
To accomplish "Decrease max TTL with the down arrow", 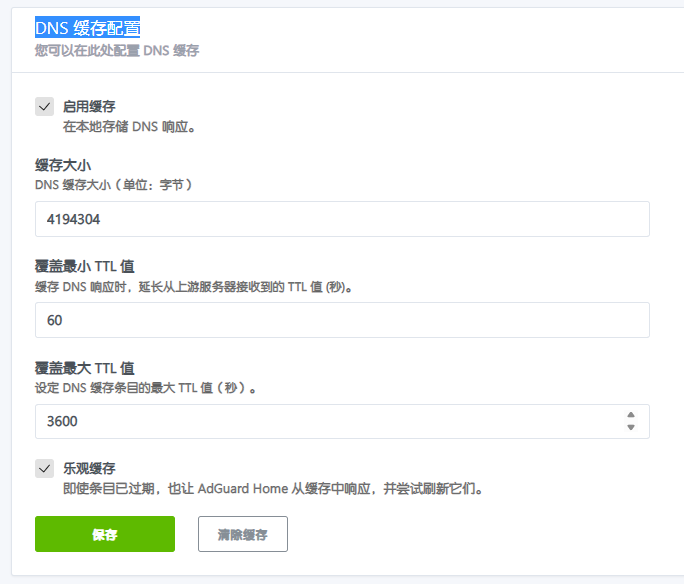I will coord(630,428).
